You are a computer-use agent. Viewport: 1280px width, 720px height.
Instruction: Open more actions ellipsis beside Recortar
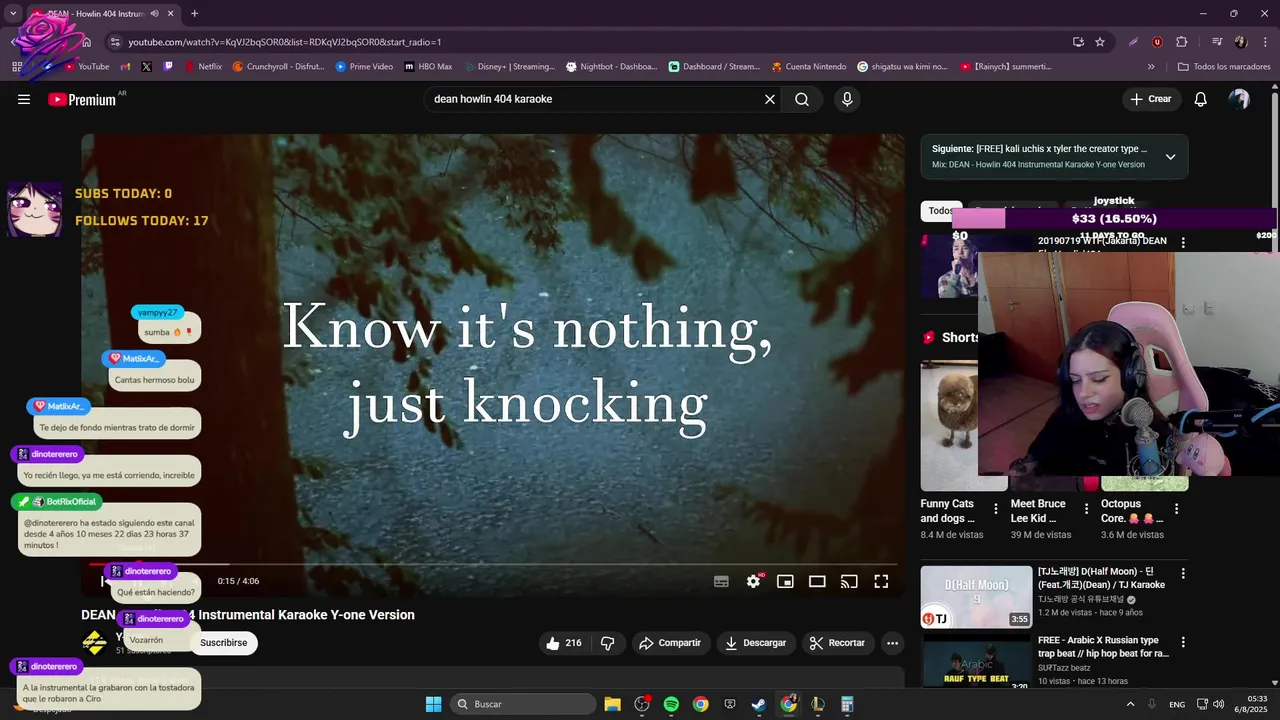coord(892,643)
